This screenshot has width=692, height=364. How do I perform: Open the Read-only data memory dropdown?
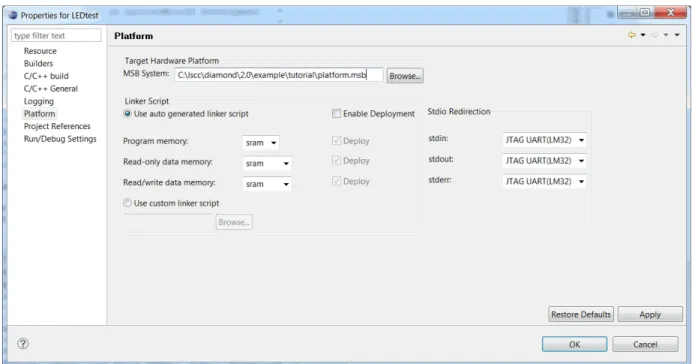[267, 163]
